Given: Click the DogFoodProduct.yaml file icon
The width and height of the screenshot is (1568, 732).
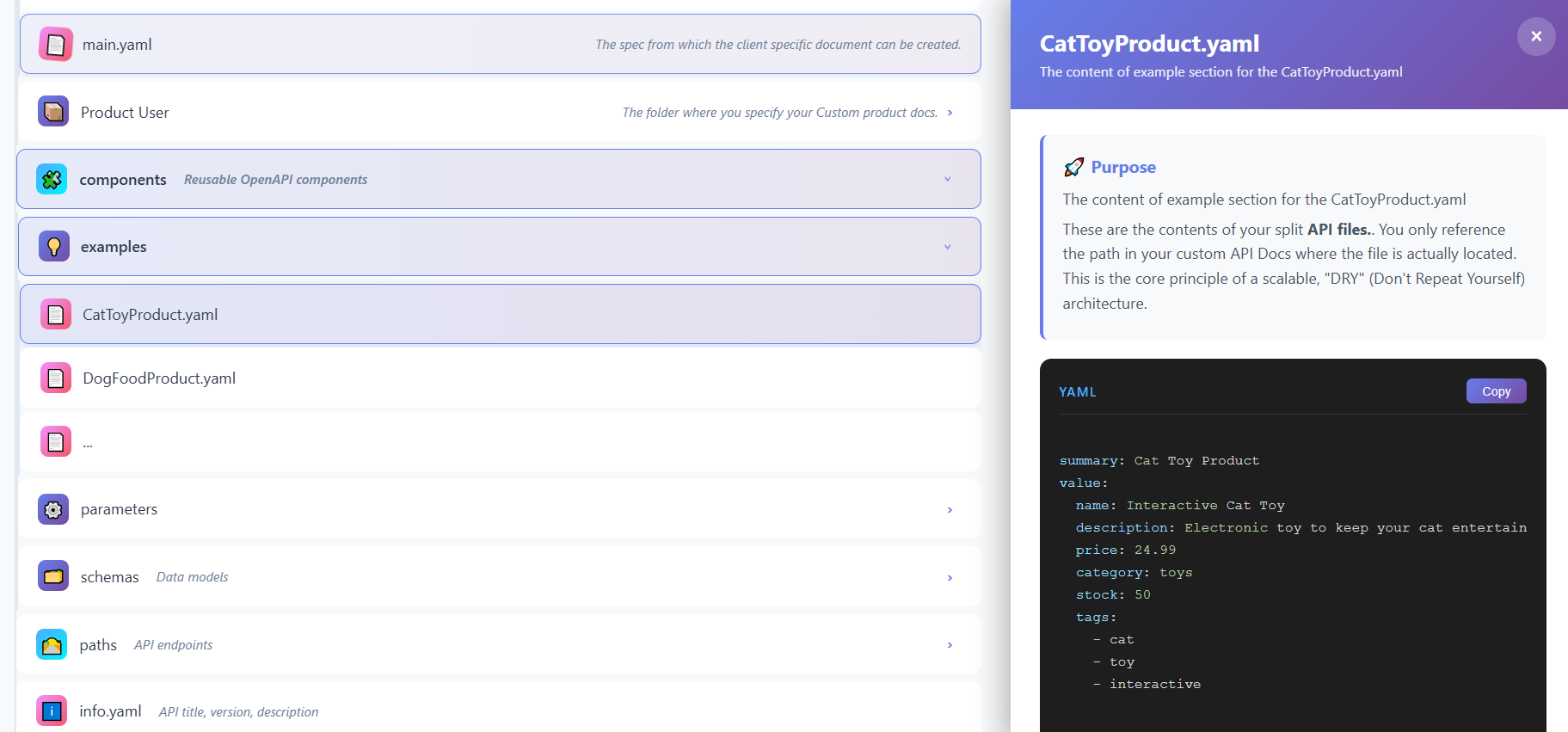Looking at the screenshot, I should [56, 378].
